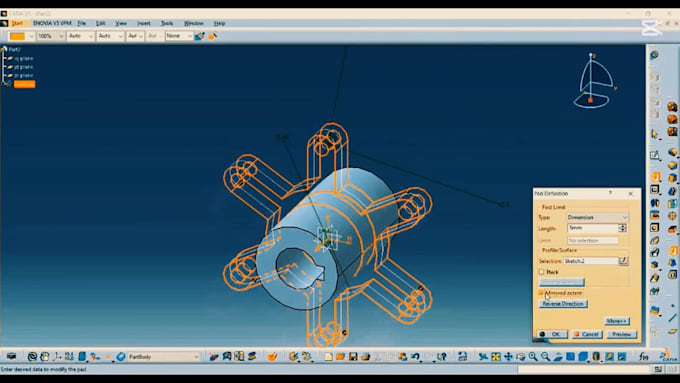The width and height of the screenshot is (680, 383).
Task: Open the File menu
Action: pyautogui.click(x=82, y=23)
